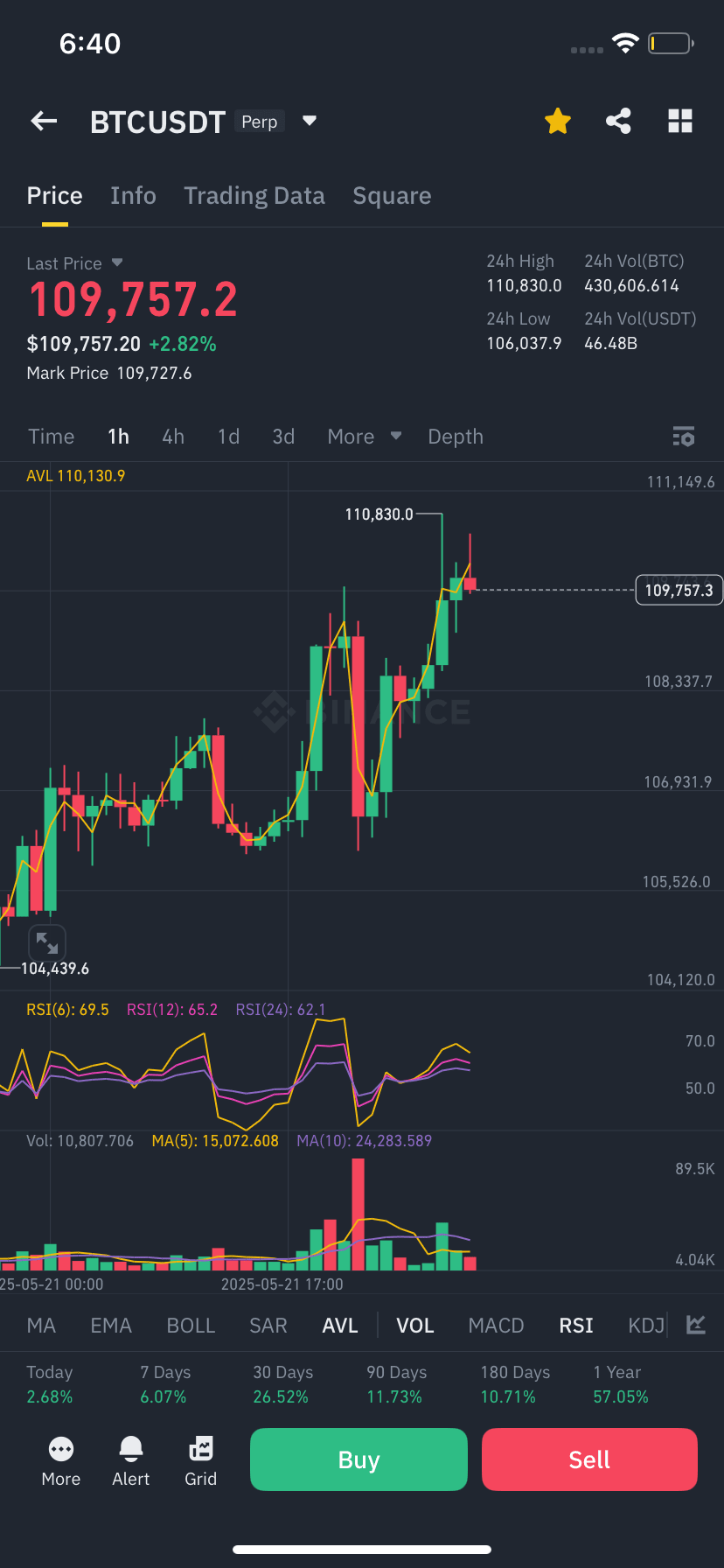Tap the Wi-Fi status icon
This screenshot has height=1568, width=724.
[x=625, y=43]
